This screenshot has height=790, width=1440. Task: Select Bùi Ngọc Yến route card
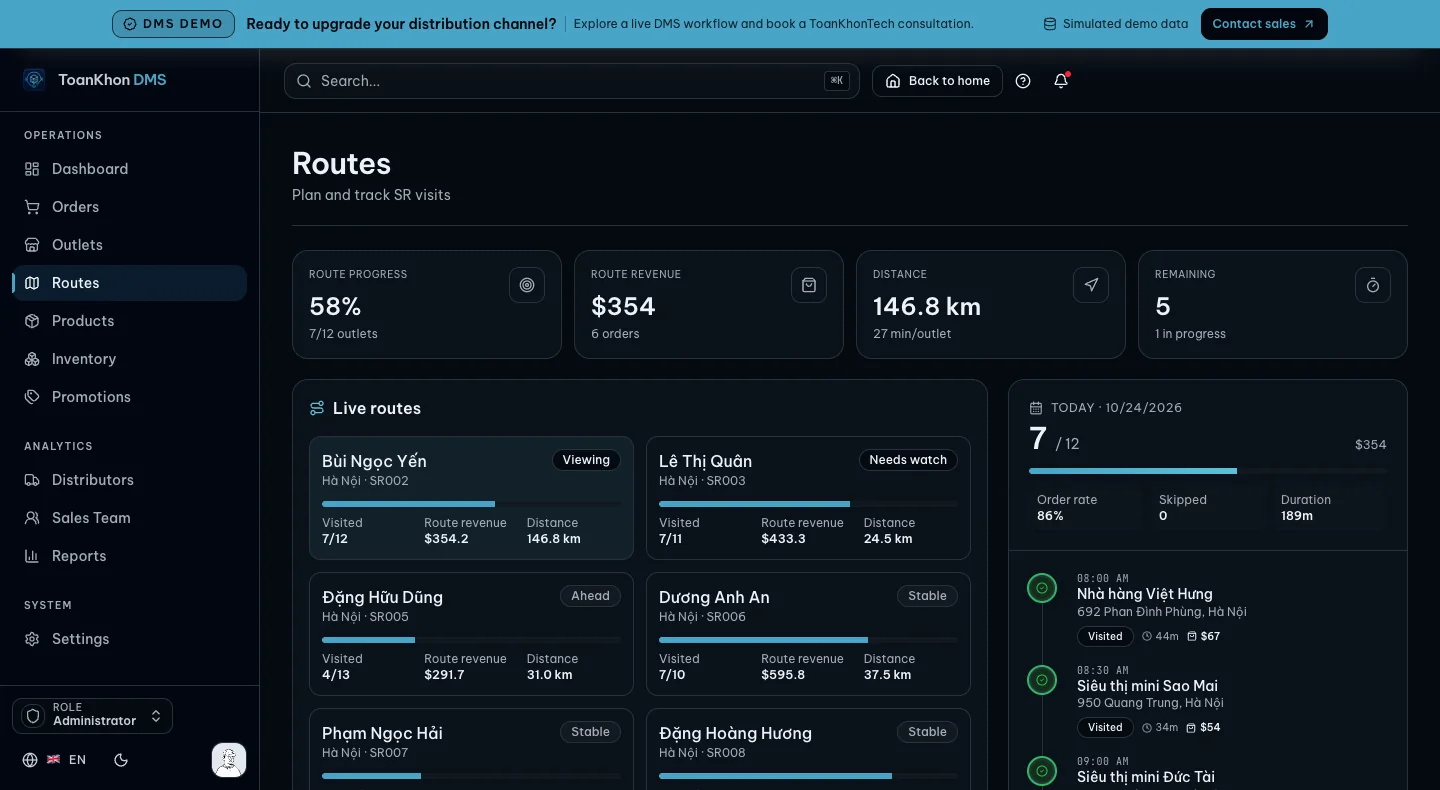[x=471, y=498]
